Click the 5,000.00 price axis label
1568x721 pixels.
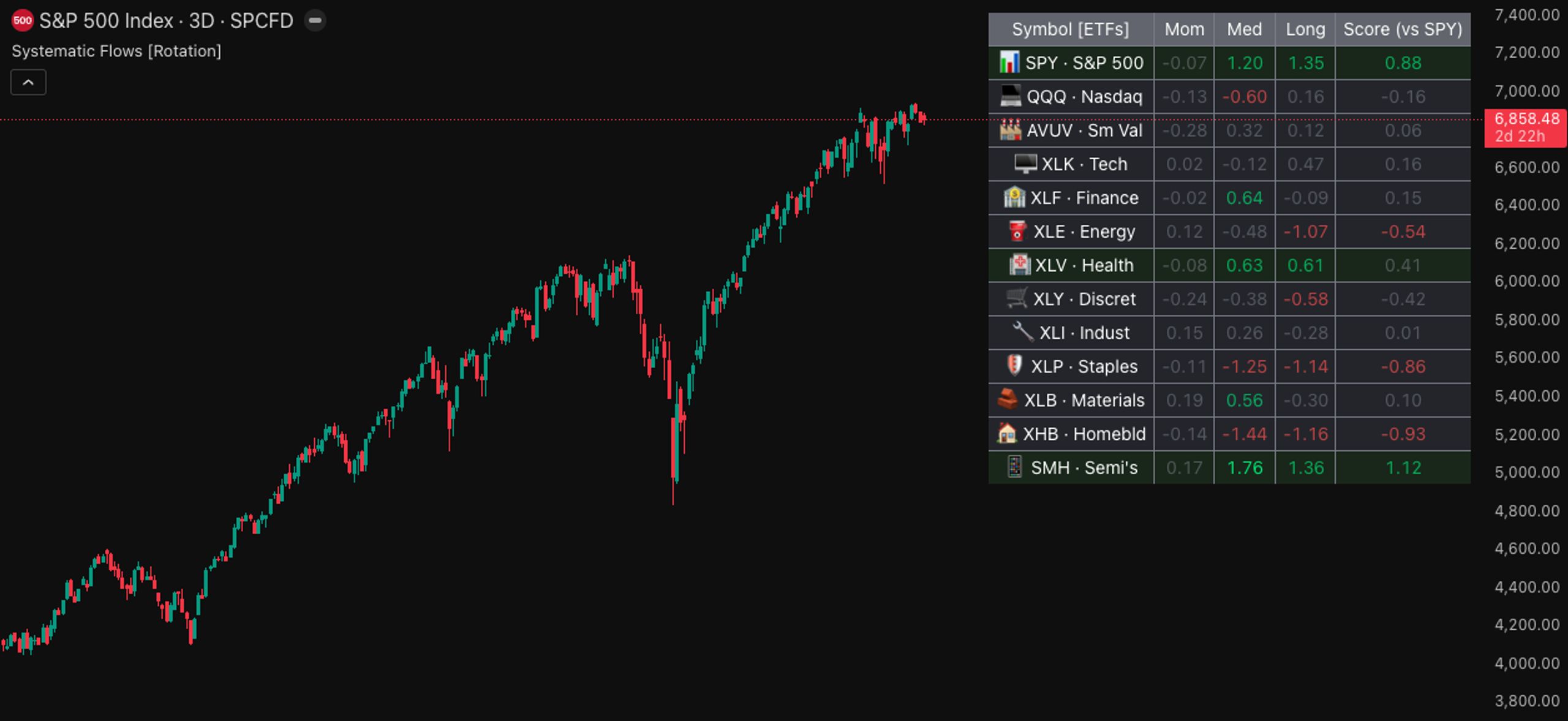[1527, 472]
